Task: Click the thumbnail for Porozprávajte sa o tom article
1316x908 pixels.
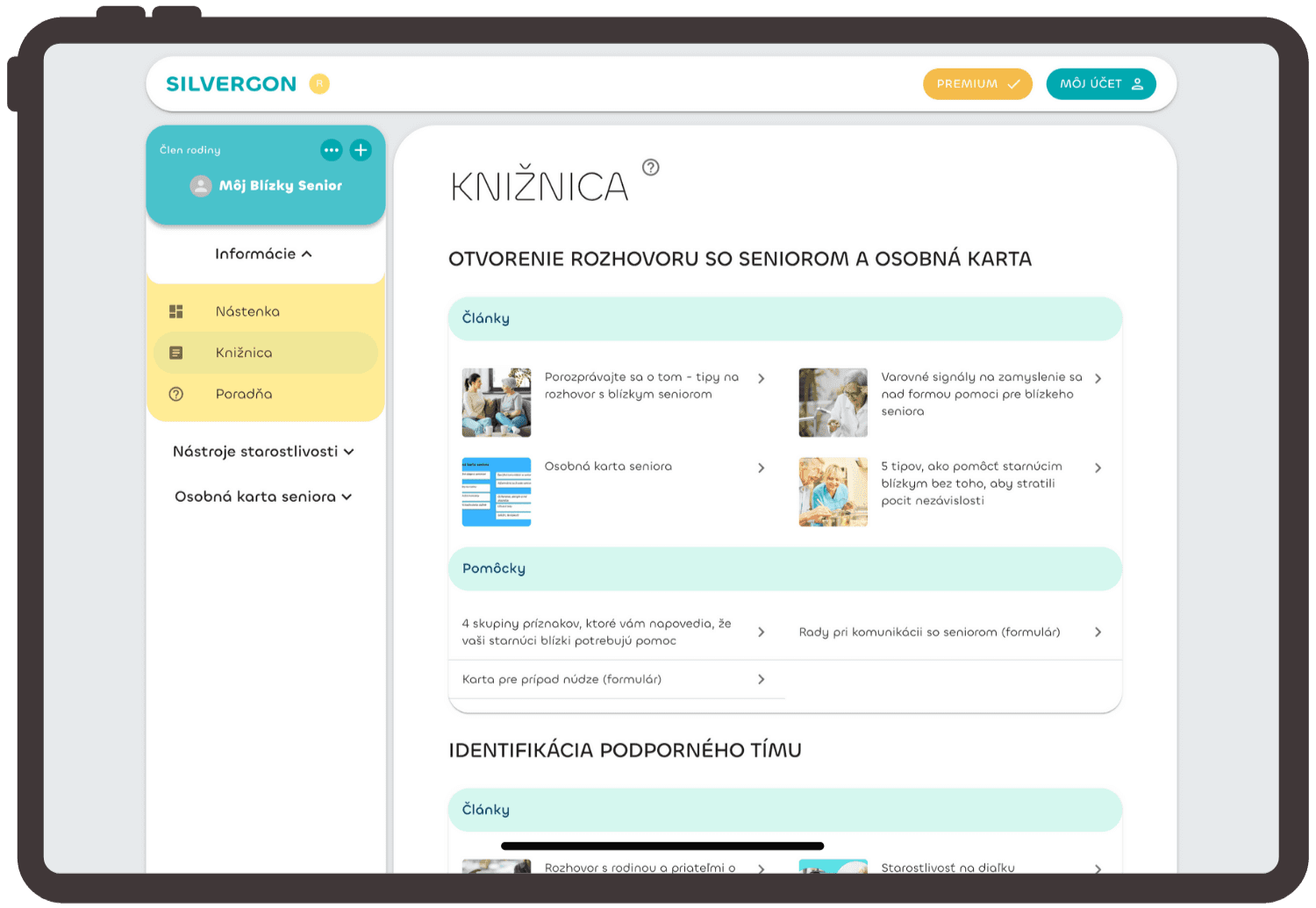Action: [x=496, y=402]
